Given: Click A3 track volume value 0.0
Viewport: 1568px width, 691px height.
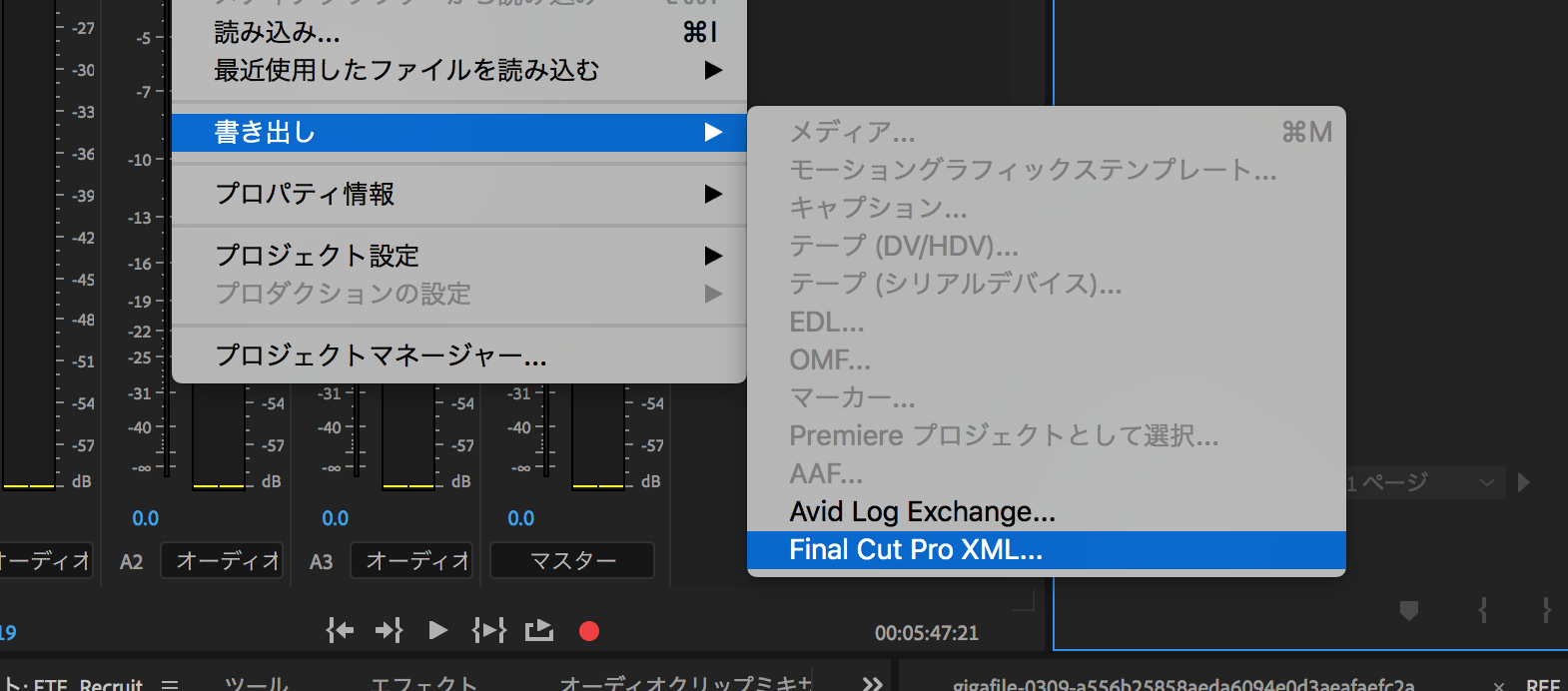Looking at the screenshot, I should tap(336, 518).
